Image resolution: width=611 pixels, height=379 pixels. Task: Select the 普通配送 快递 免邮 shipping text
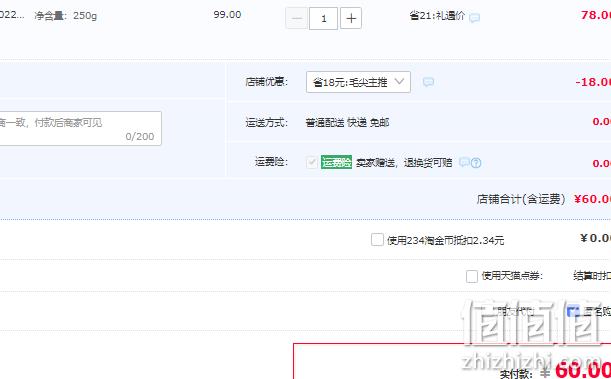click(347, 122)
